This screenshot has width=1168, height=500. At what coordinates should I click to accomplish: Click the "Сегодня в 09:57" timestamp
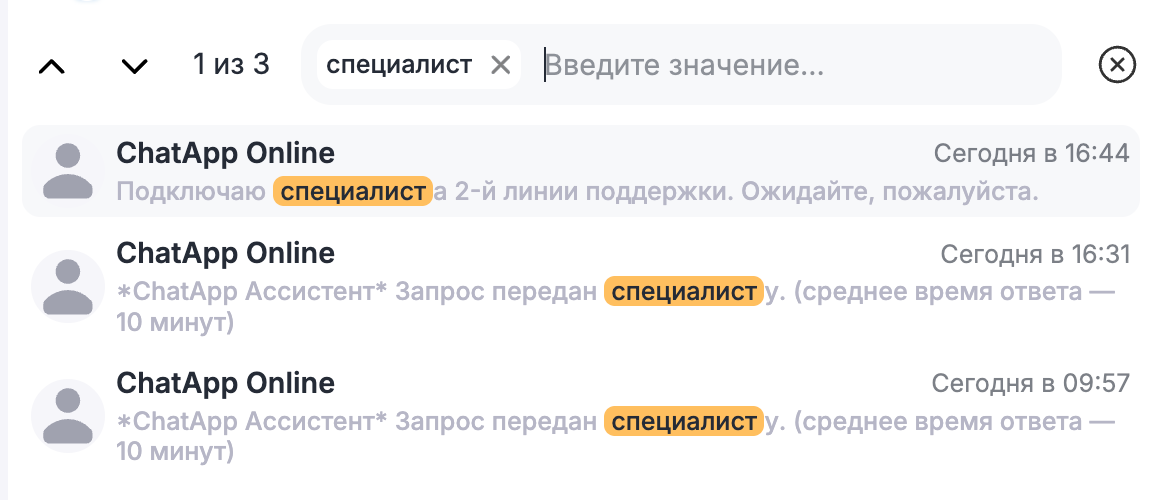[1030, 383]
